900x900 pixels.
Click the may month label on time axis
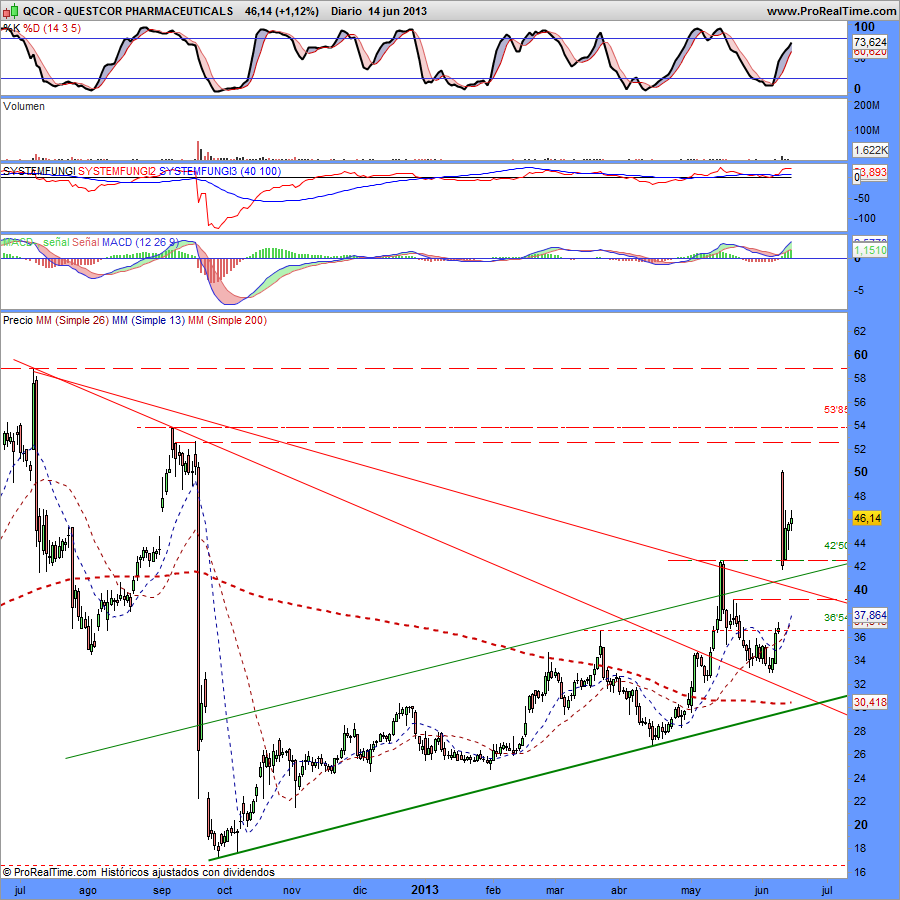691,890
